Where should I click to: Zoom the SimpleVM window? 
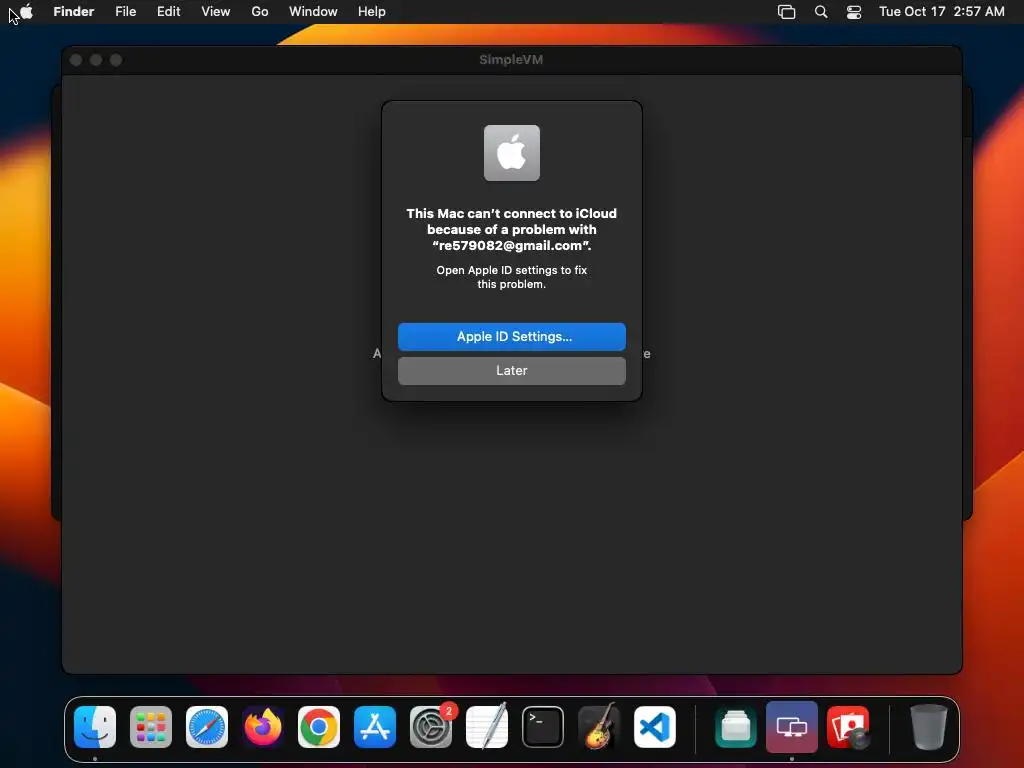click(x=116, y=60)
